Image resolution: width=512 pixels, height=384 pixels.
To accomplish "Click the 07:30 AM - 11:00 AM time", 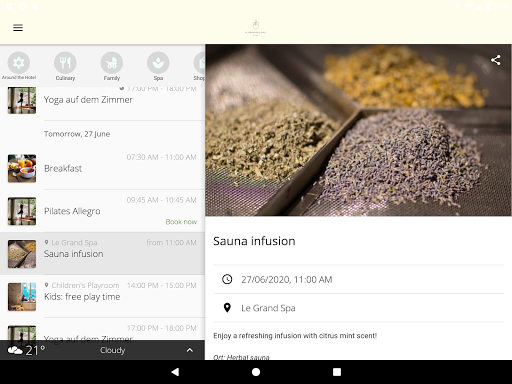I will click(x=161, y=157).
